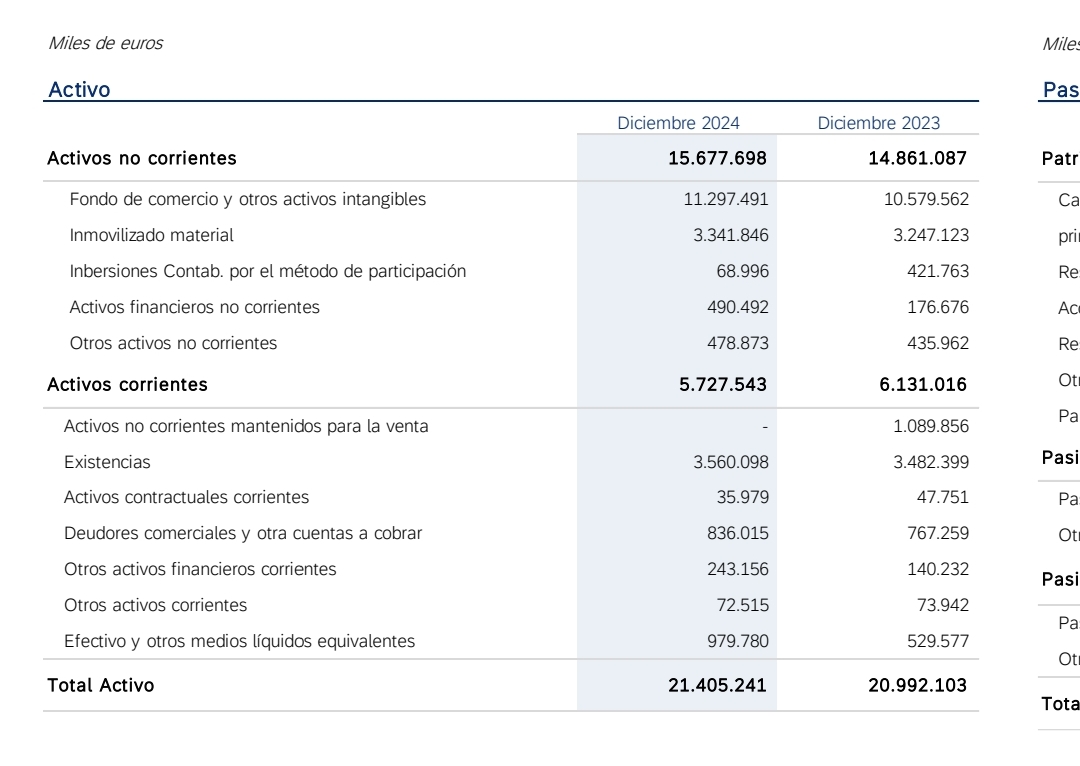Click 'Otros activos financieros corrientes' label
Screen dimensions: 1080x766
[x=200, y=570]
